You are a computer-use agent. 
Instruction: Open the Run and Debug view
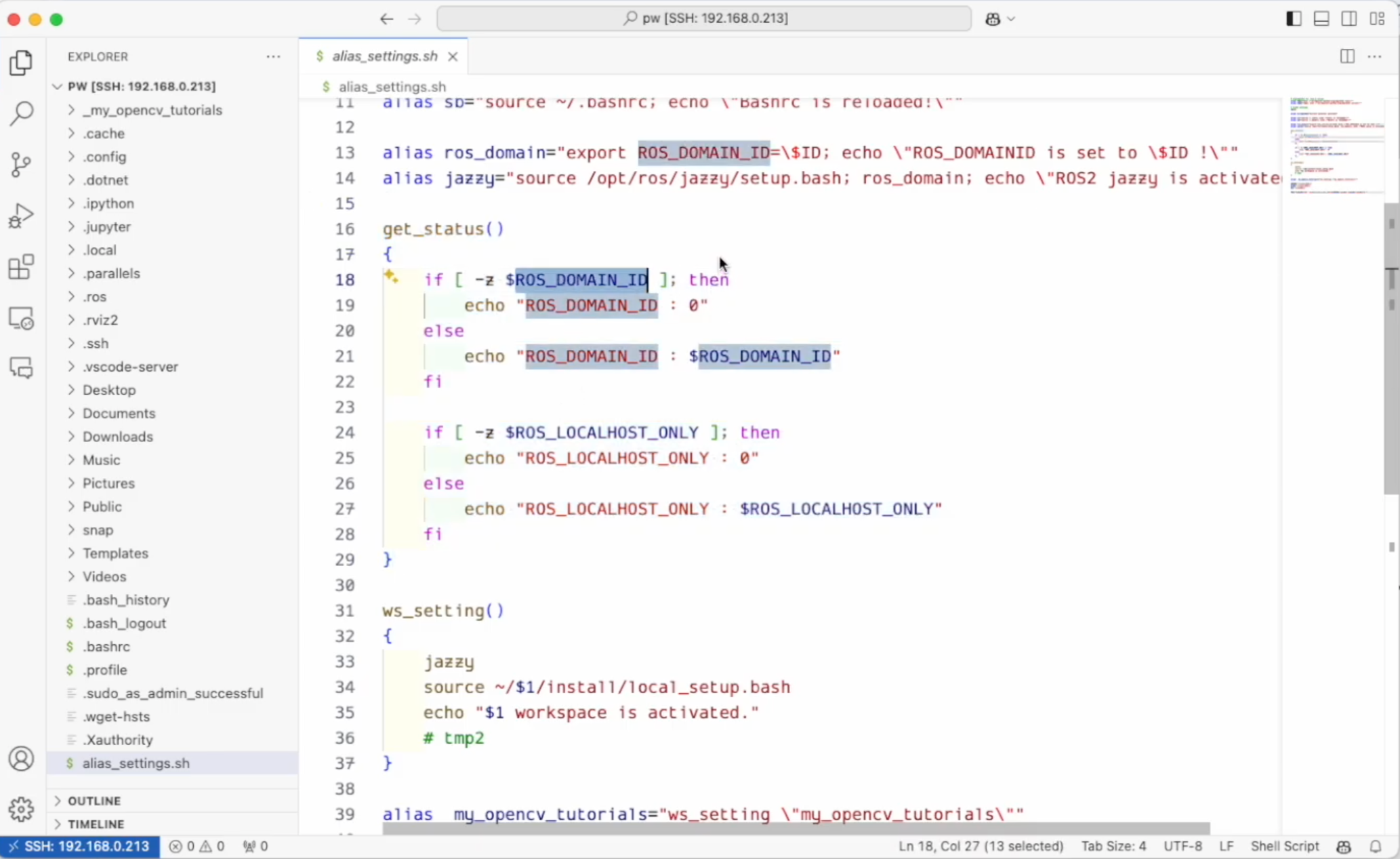point(22,216)
